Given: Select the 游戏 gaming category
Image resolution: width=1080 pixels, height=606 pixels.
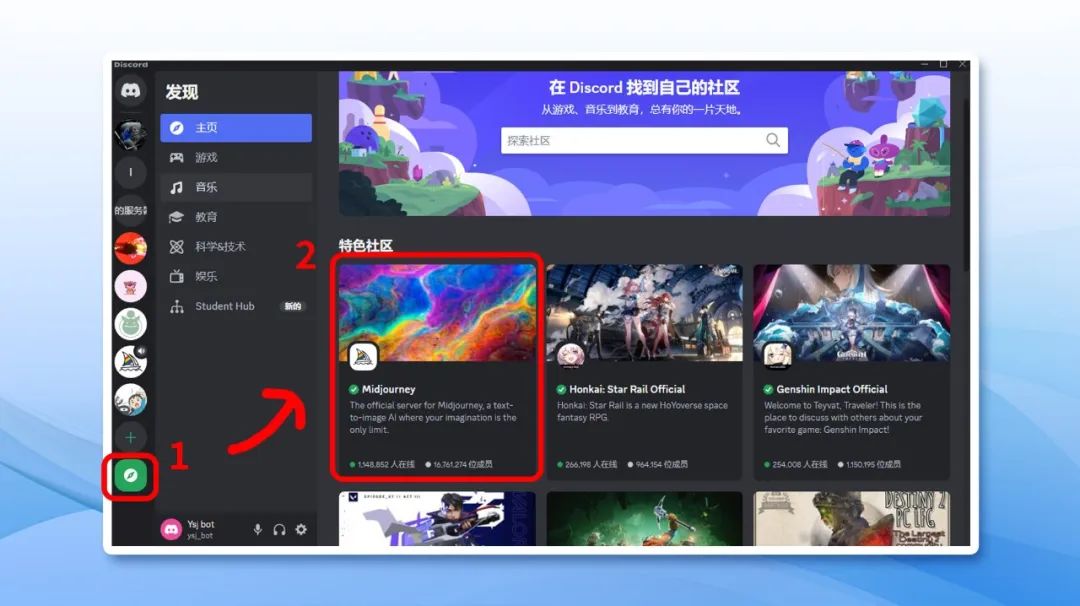Looking at the screenshot, I should (236, 157).
